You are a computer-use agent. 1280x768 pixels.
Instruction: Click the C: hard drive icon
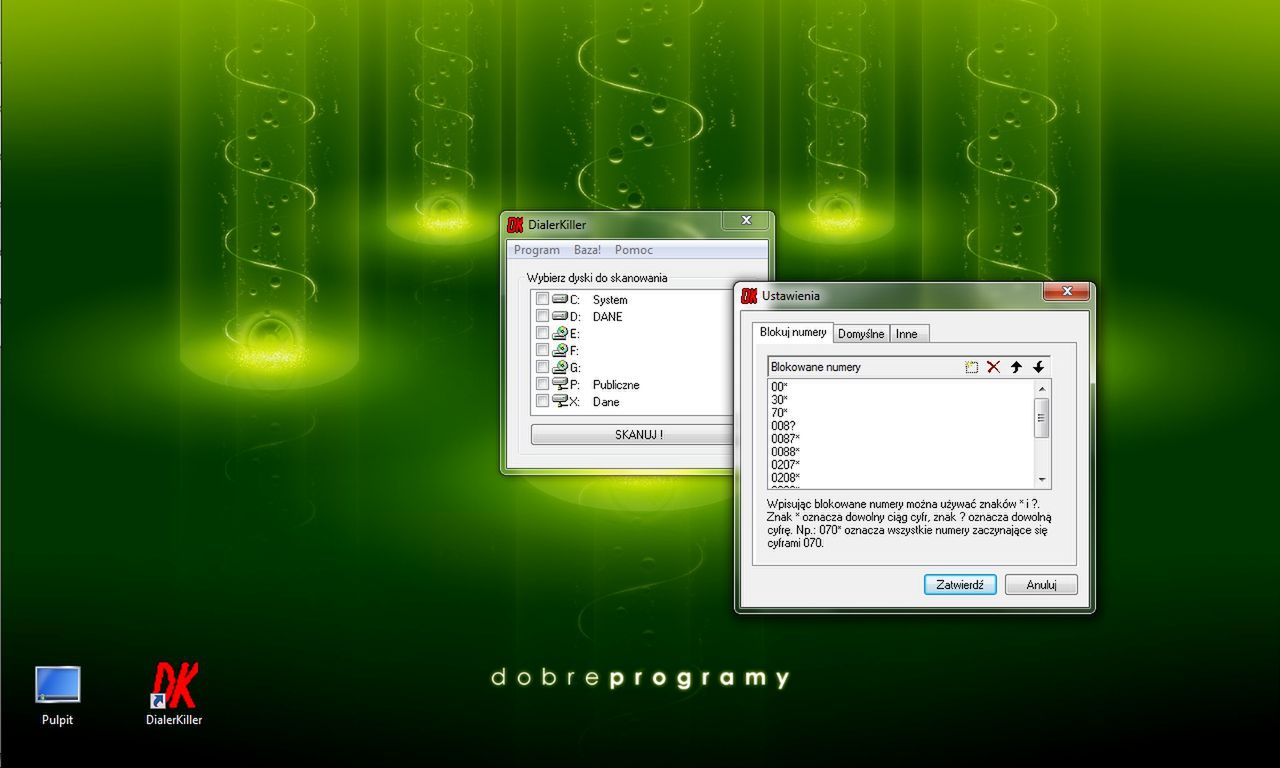click(x=560, y=299)
